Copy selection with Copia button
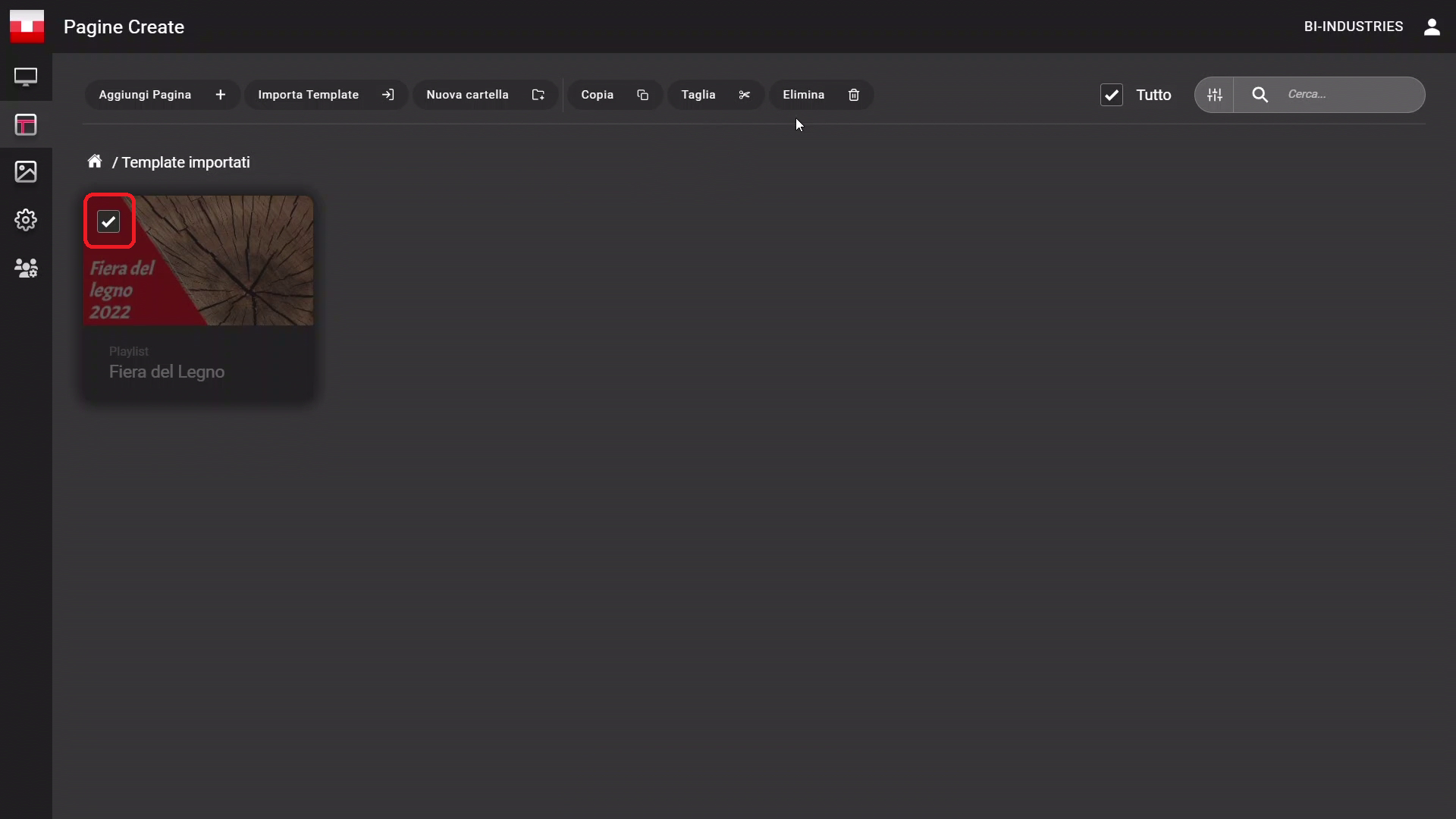Image resolution: width=1456 pixels, height=819 pixels. (x=614, y=95)
